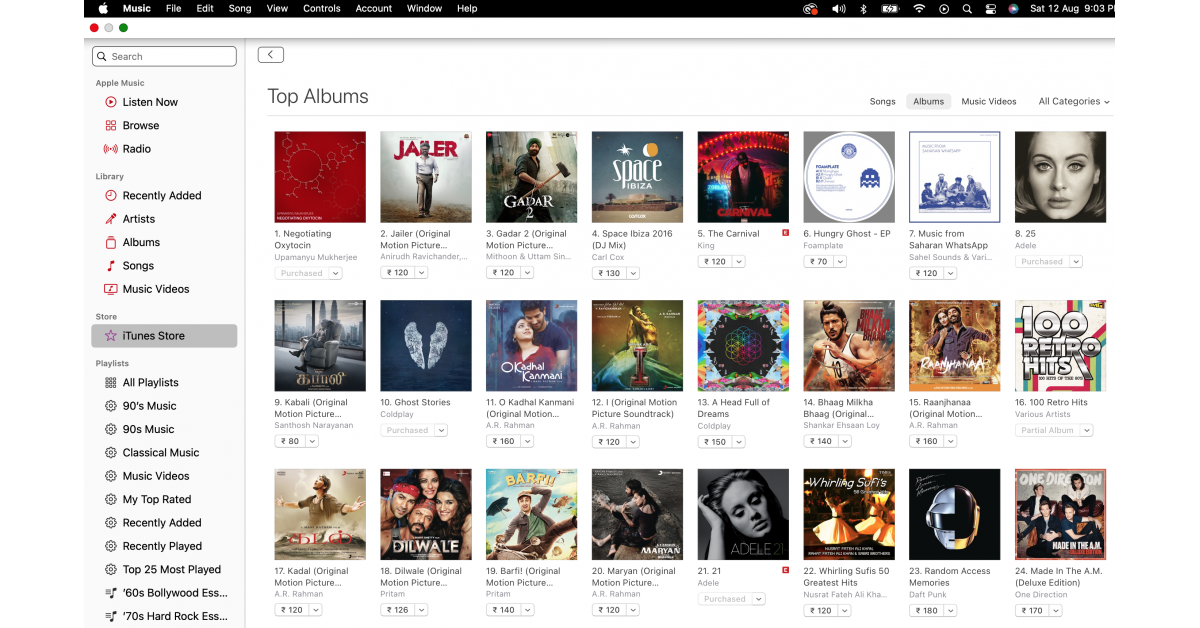Open the price options arrow for O Kadhal Kanmani
This screenshot has width=1200, height=628.
pos(527,441)
